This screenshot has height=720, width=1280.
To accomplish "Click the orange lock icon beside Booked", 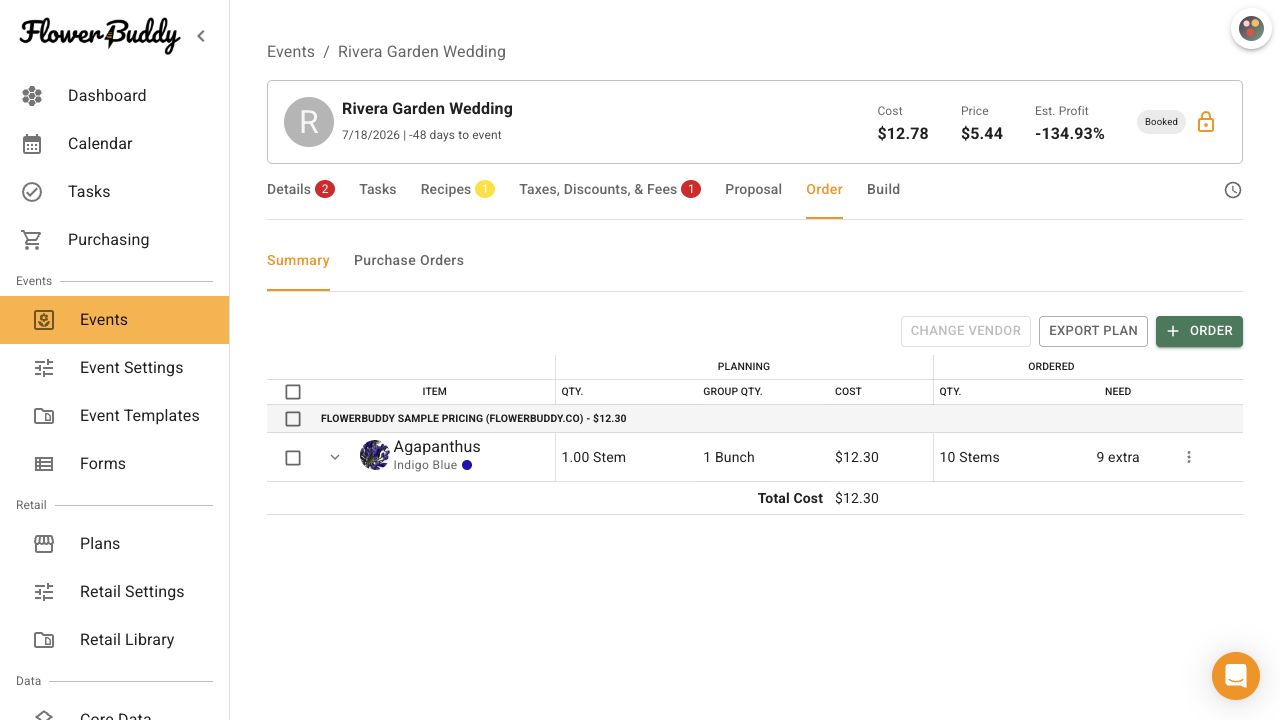I will point(1206,122).
